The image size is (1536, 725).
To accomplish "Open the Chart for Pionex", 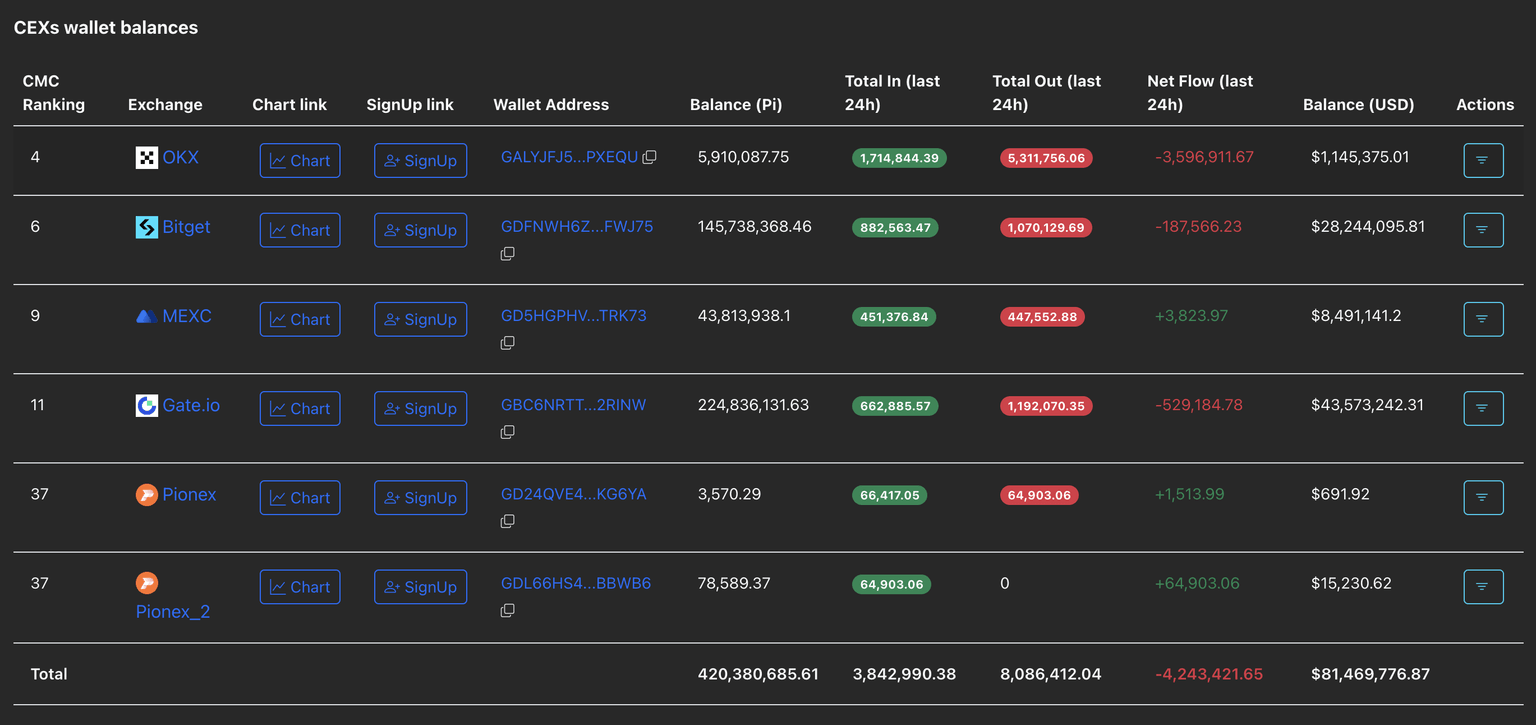I will tap(300, 498).
